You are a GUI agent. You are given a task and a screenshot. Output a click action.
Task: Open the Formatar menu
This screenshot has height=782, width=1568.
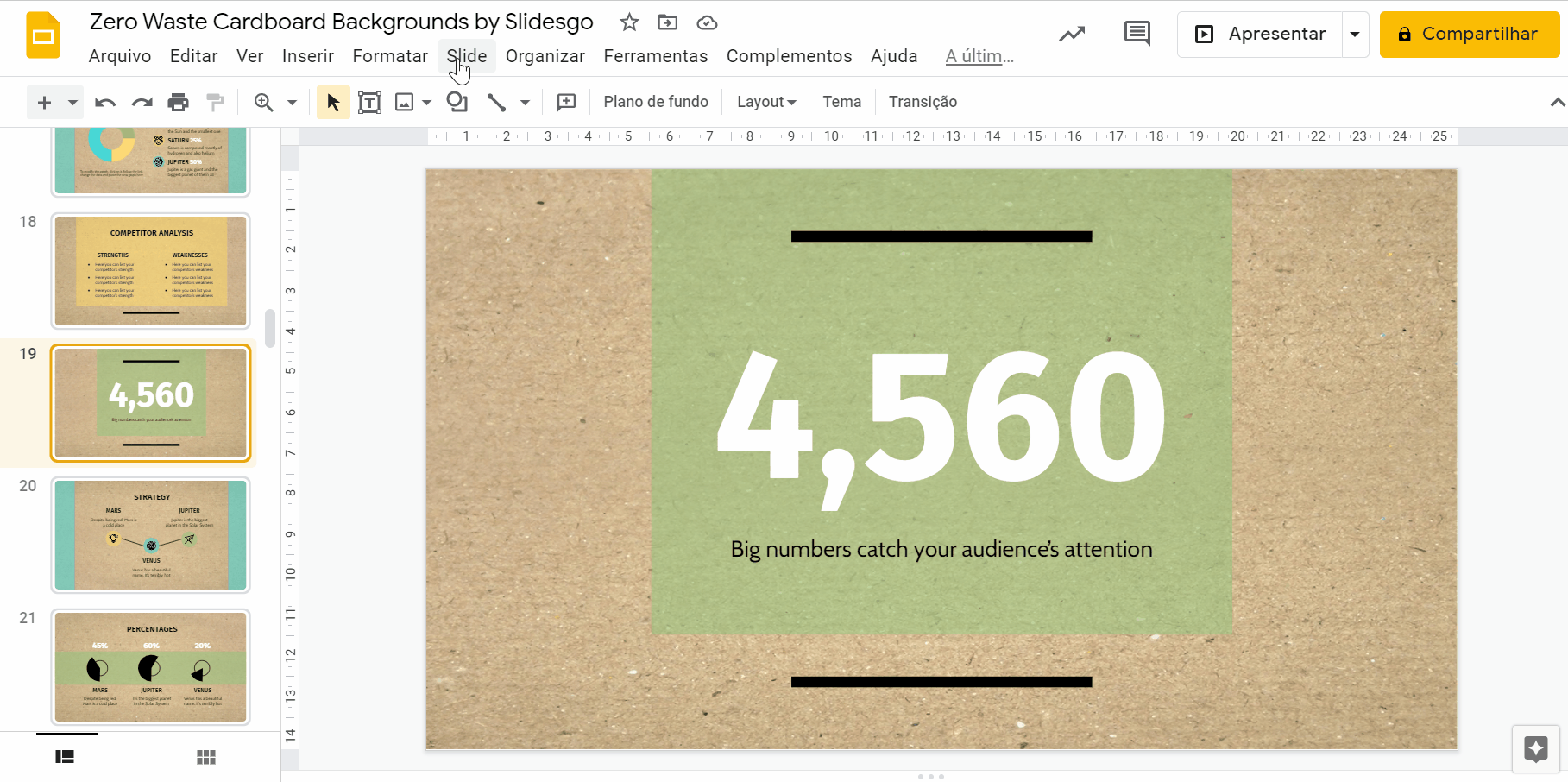coord(390,56)
